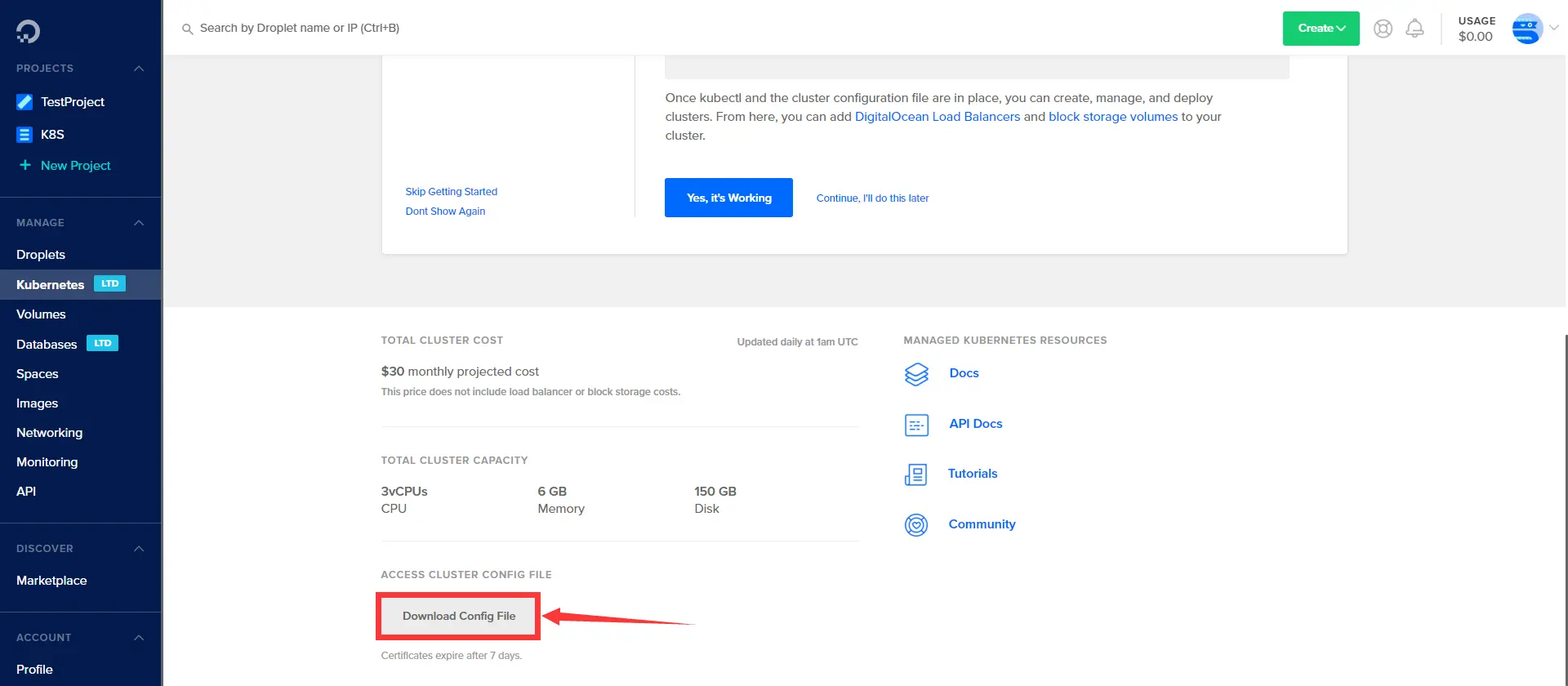Open the K8S project
This screenshot has height=686, width=1568.
pyautogui.click(x=52, y=135)
